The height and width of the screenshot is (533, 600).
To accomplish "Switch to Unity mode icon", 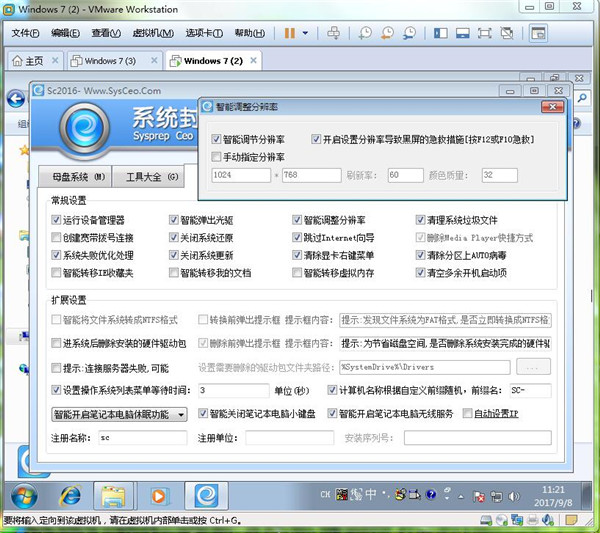I will coord(507,33).
